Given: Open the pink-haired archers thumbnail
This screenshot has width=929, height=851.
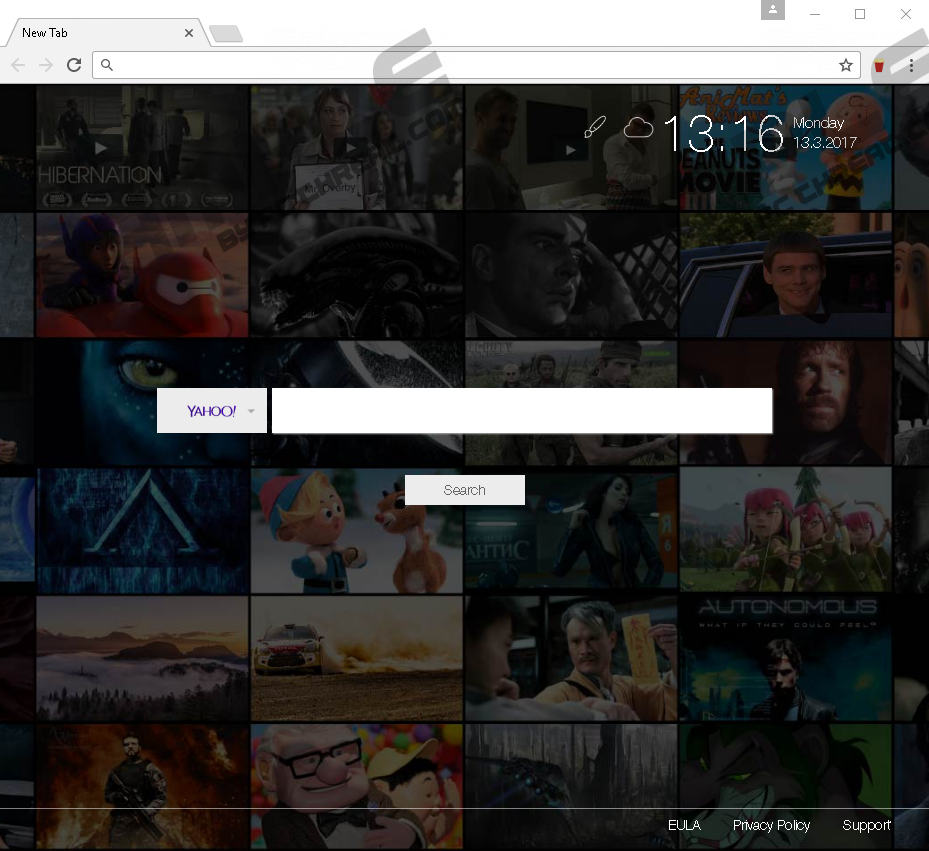Looking at the screenshot, I should pos(786,529).
